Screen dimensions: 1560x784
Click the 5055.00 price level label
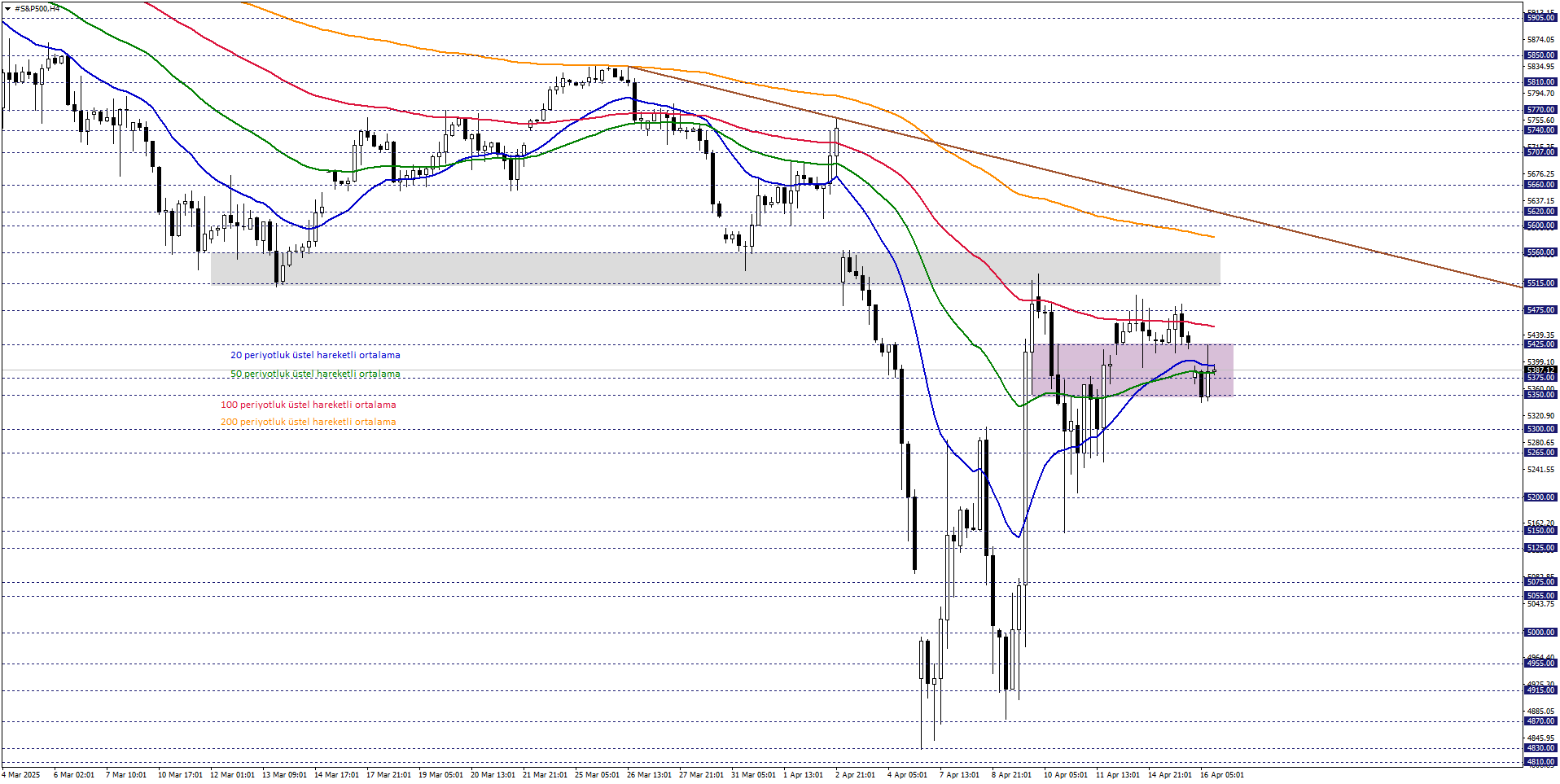[1540, 596]
